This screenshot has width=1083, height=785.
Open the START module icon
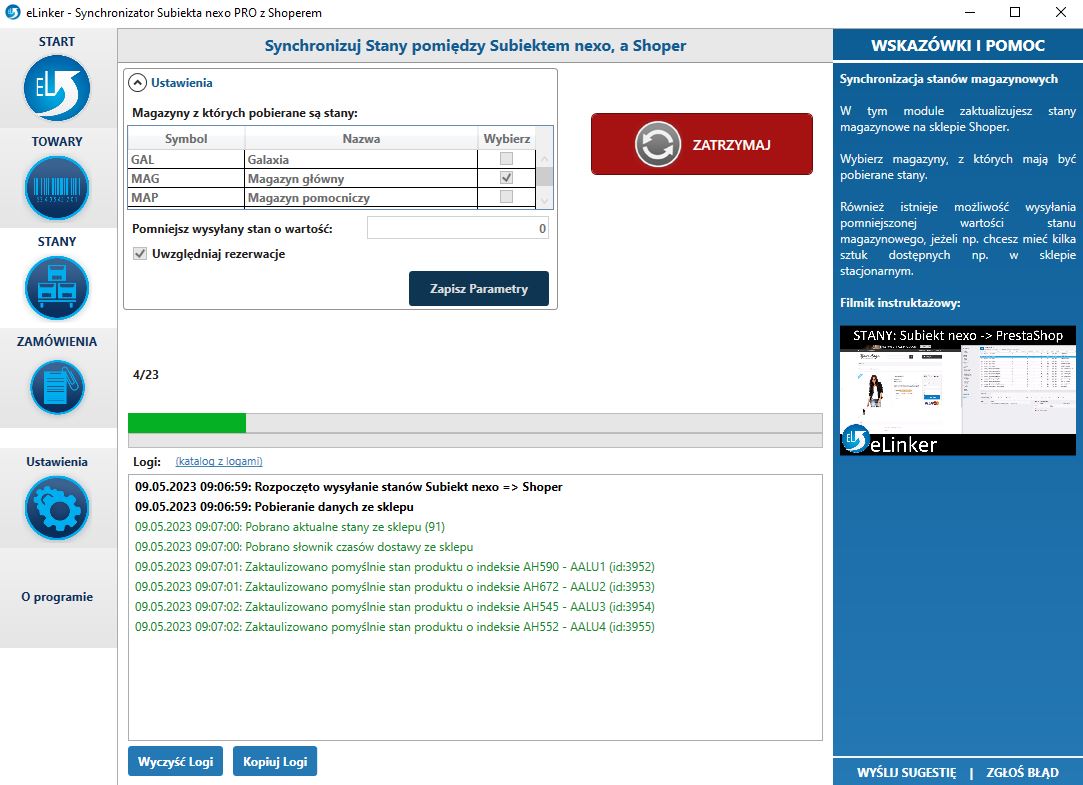(x=57, y=88)
